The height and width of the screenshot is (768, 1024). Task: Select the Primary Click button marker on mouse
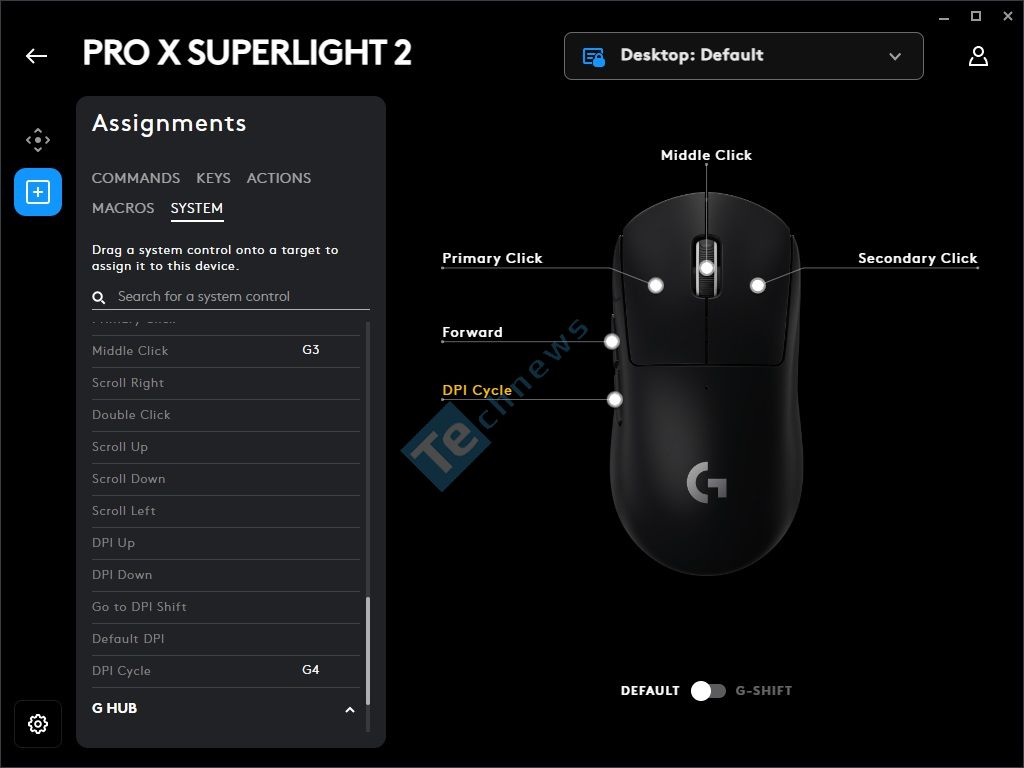point(656,285)
